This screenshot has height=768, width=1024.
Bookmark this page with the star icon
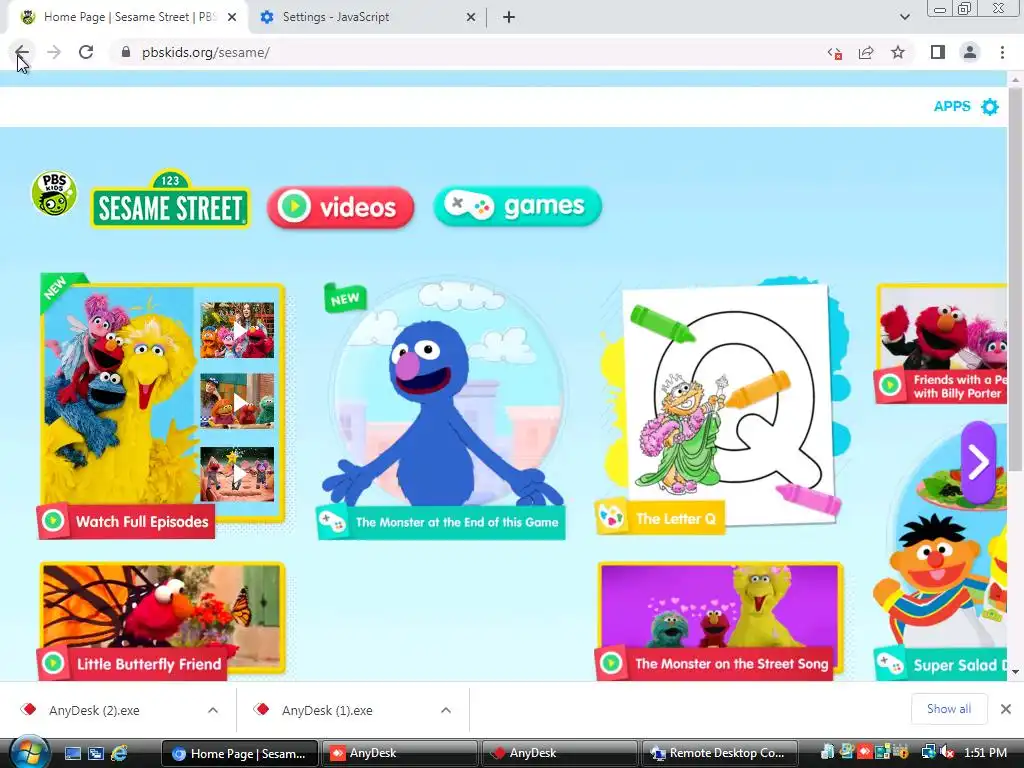898,52
